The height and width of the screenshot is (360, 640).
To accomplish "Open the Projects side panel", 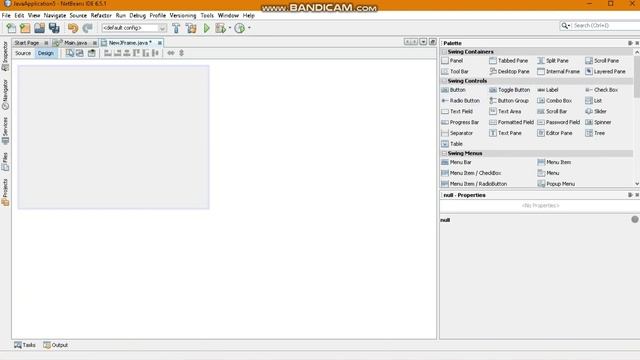I will pos(5,192).
